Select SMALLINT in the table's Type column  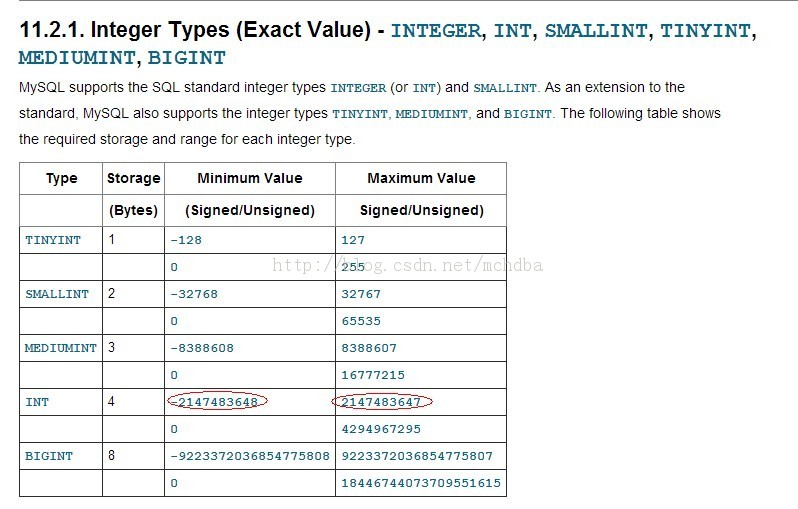tap(57, 294)
